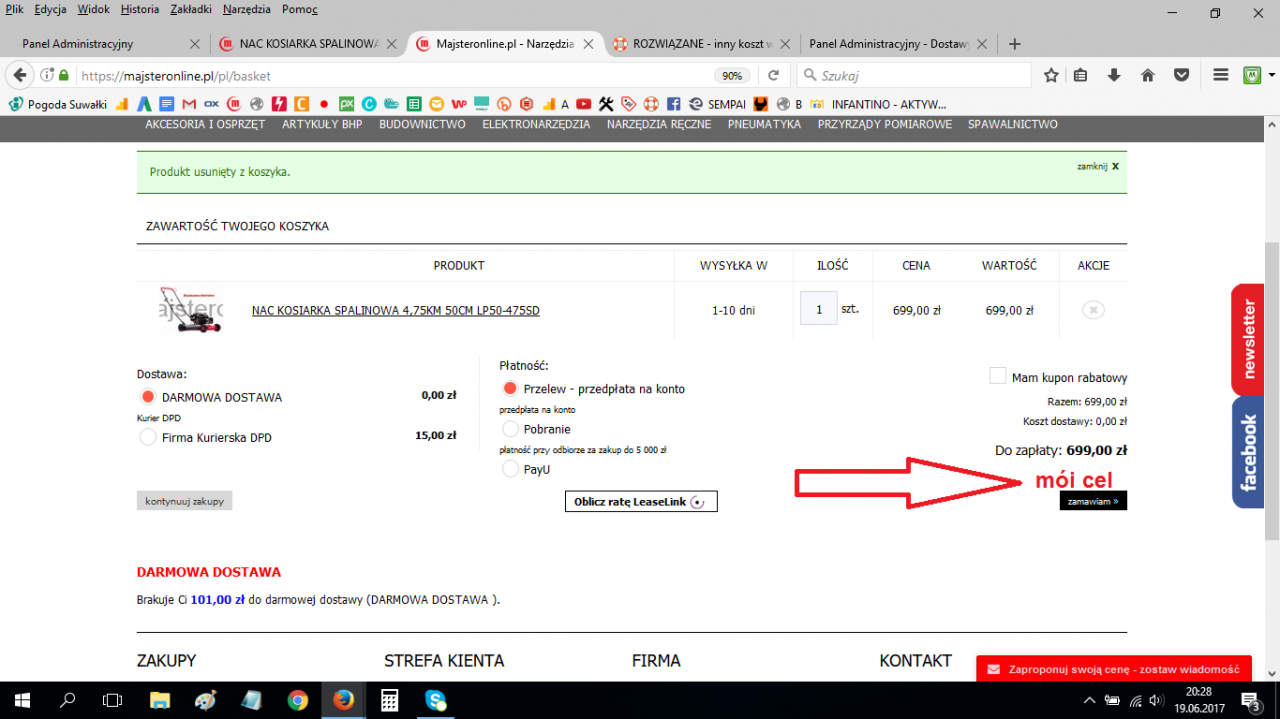Open the Firefox hamburger menu
The image size is (1280, 719).
pyautogui.click(x=1220, y=76)
